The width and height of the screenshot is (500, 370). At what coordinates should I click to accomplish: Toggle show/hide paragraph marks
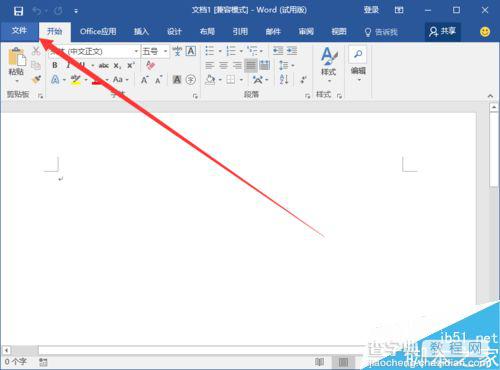(x=304, y=79)
